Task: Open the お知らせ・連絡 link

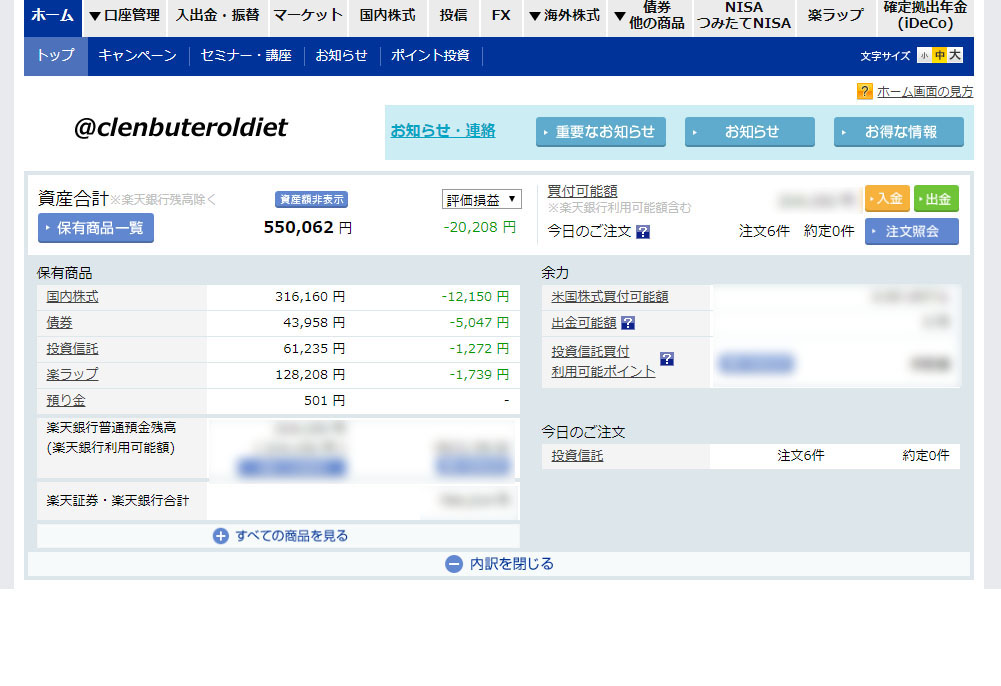Action: (443, 131)
